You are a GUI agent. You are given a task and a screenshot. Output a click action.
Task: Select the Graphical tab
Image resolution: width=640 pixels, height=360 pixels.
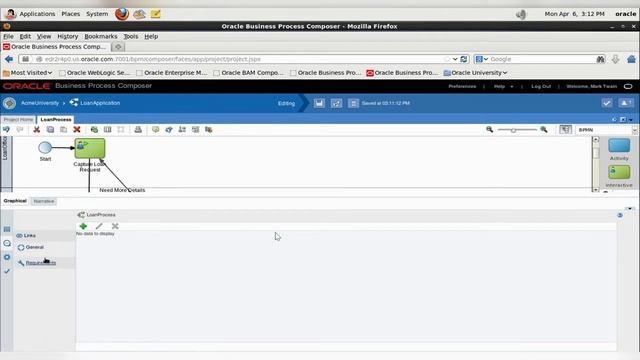click(x=15, y=201)
